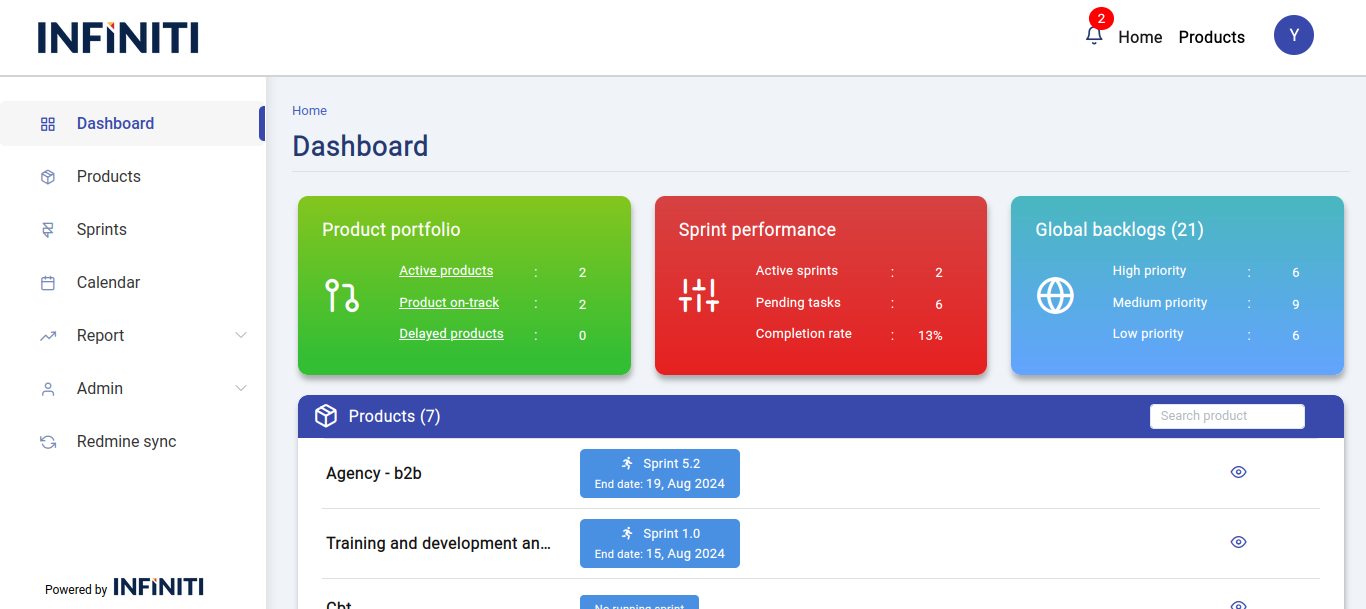Click the Sprint performance sliders icon
Viewport: 1366px width, 609px height.
coord(698,296)
